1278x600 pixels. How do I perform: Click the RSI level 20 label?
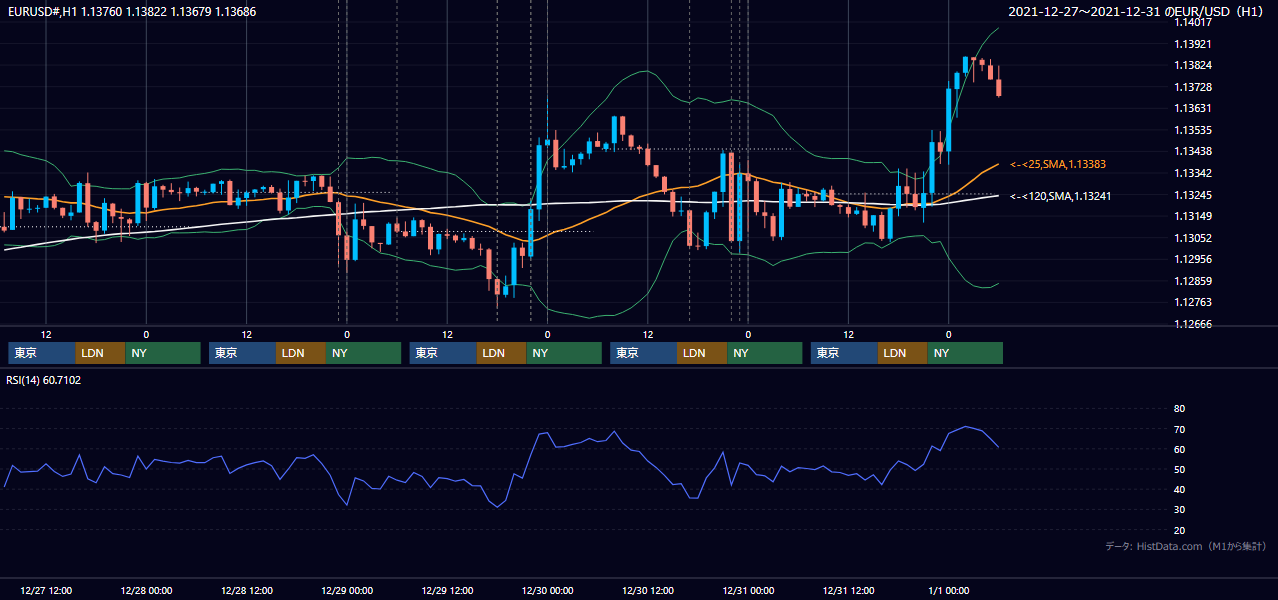[x=1179, y=530]
